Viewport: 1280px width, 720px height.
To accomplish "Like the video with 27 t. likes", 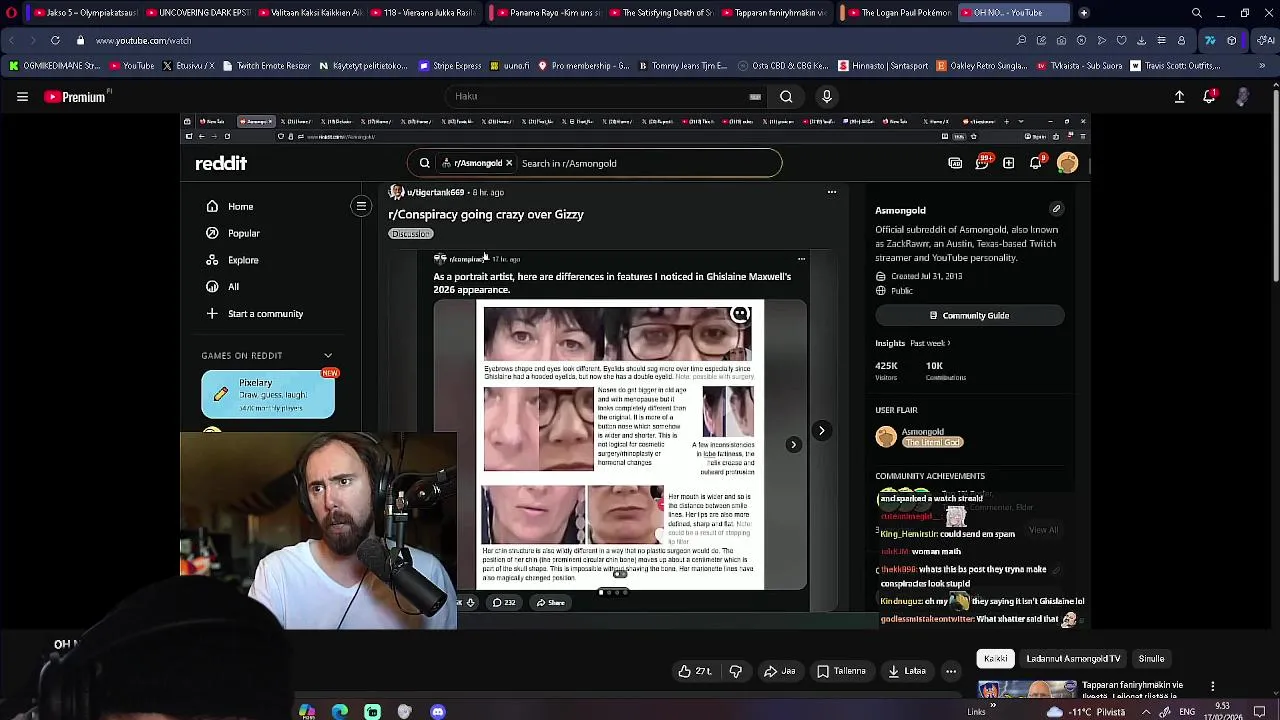I will [x=694, y=671].
